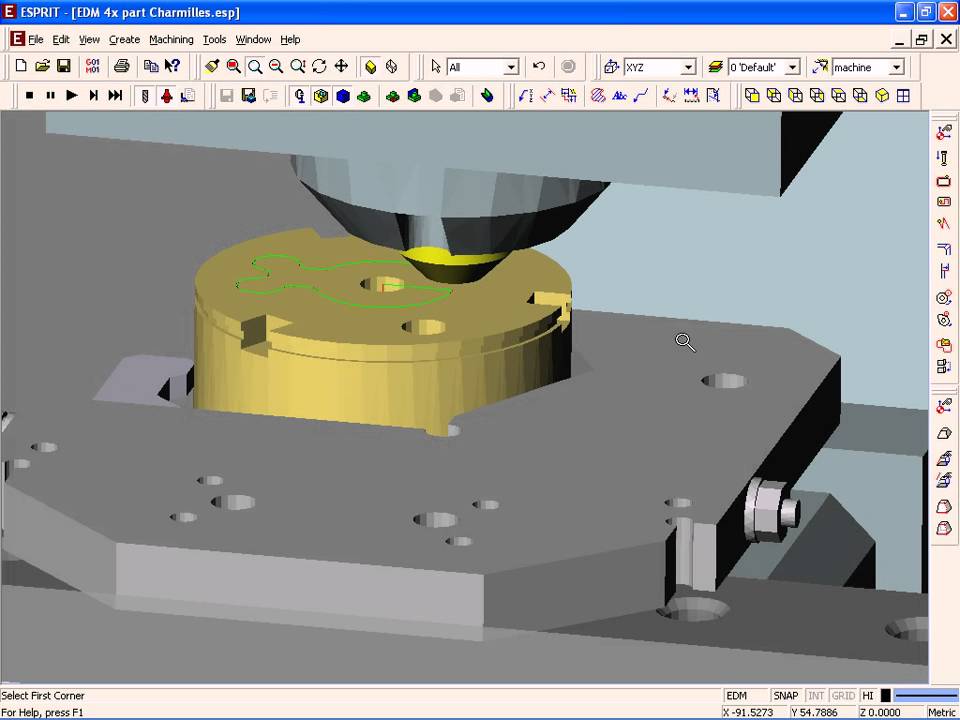Create a new document
This screenshot has width=960, height=720.
coord(21,66)
